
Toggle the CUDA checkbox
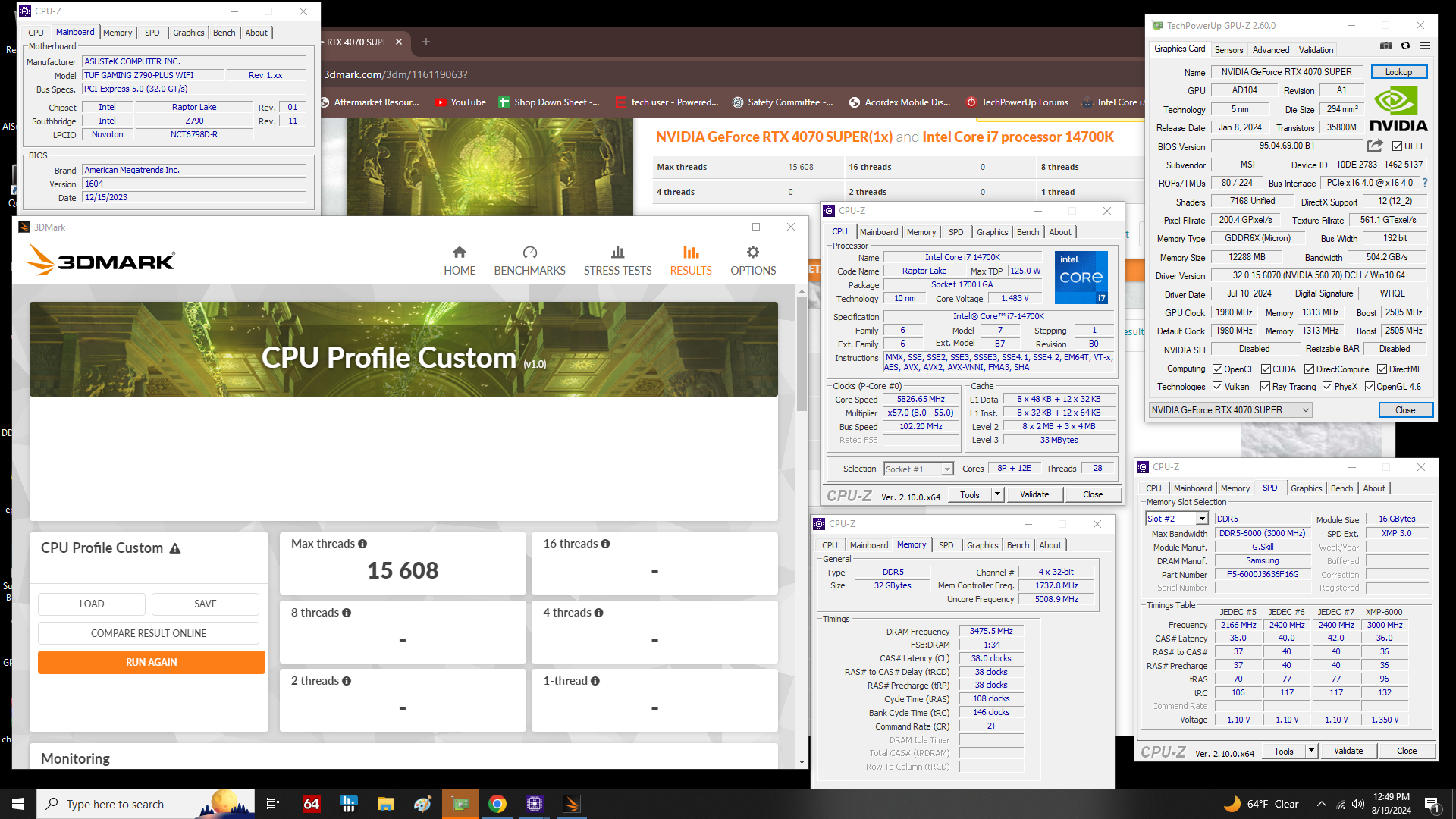(1266, 369)
